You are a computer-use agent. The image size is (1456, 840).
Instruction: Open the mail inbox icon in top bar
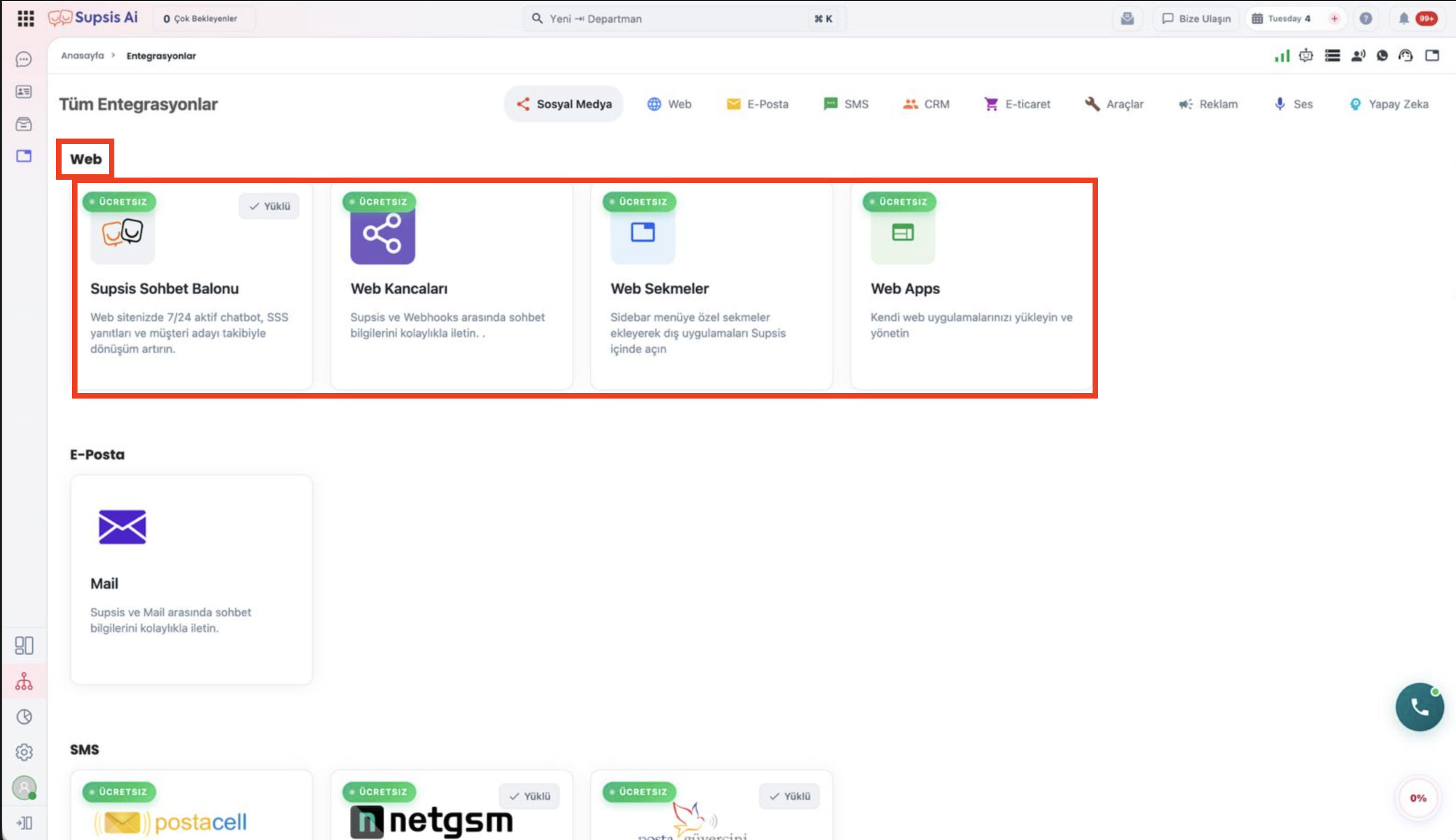pyautogui.click(x=1127, y=19)
